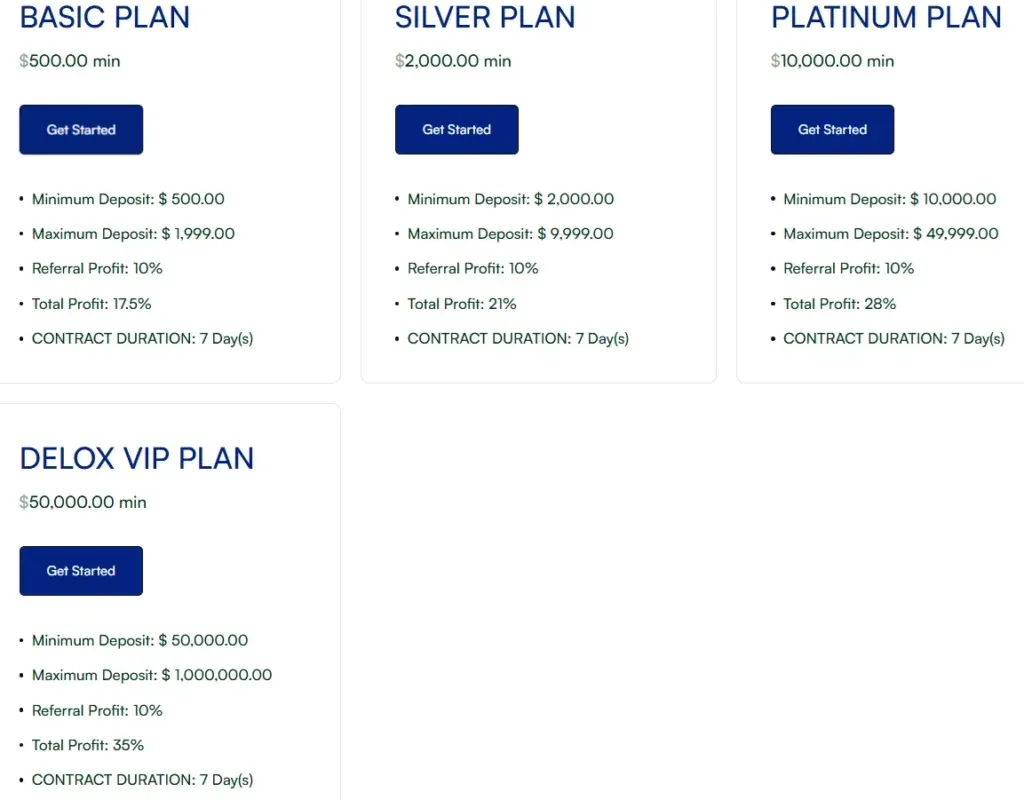
Task: Click Get Started on the Silver Plan
Action: [456, 129]
